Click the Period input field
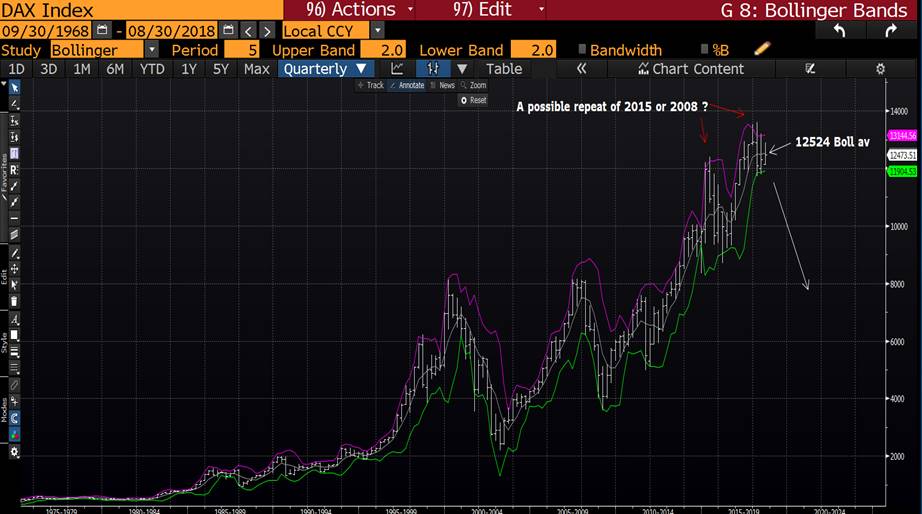This screenshot has width=922, height=514. click(242, 50)
